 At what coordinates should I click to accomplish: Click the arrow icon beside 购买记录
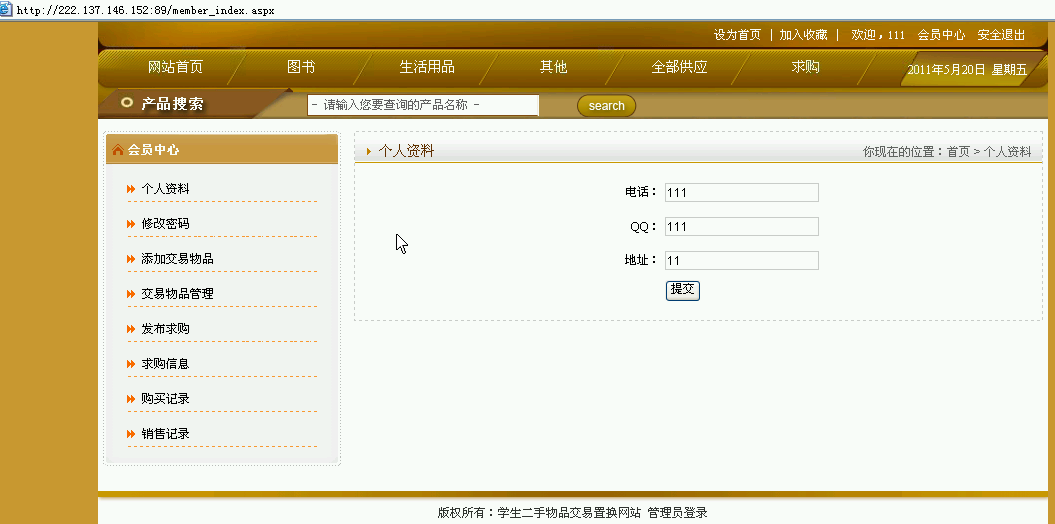(131, 399)
